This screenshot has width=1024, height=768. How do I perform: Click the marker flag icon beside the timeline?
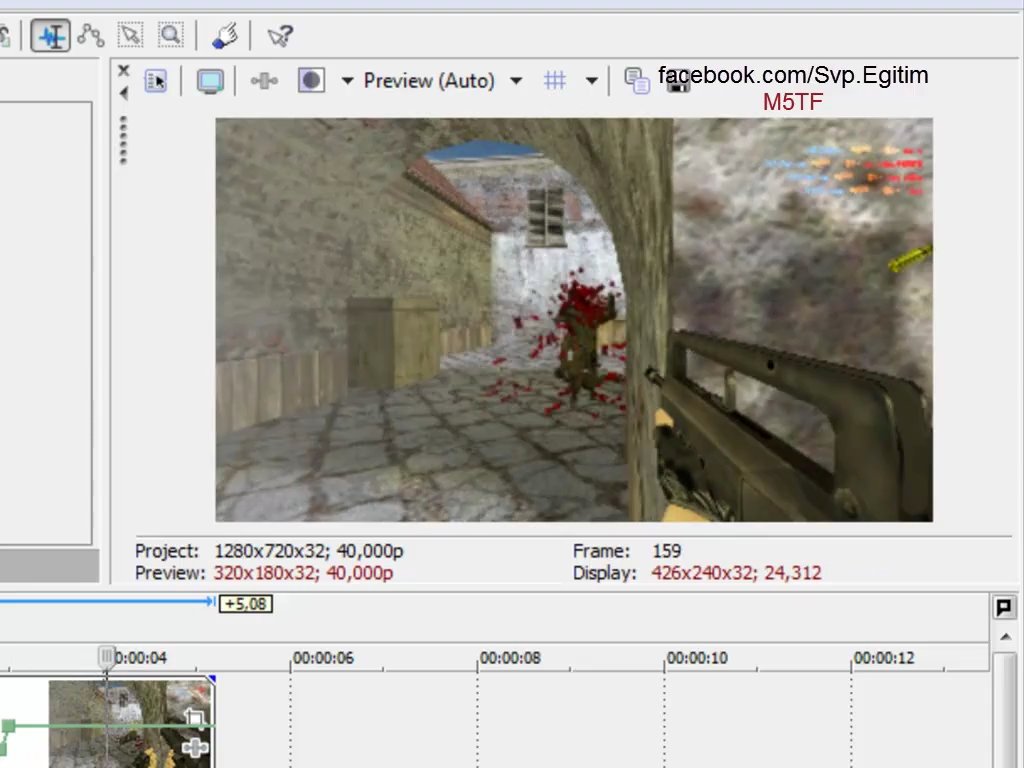(x=1004, y=607)
